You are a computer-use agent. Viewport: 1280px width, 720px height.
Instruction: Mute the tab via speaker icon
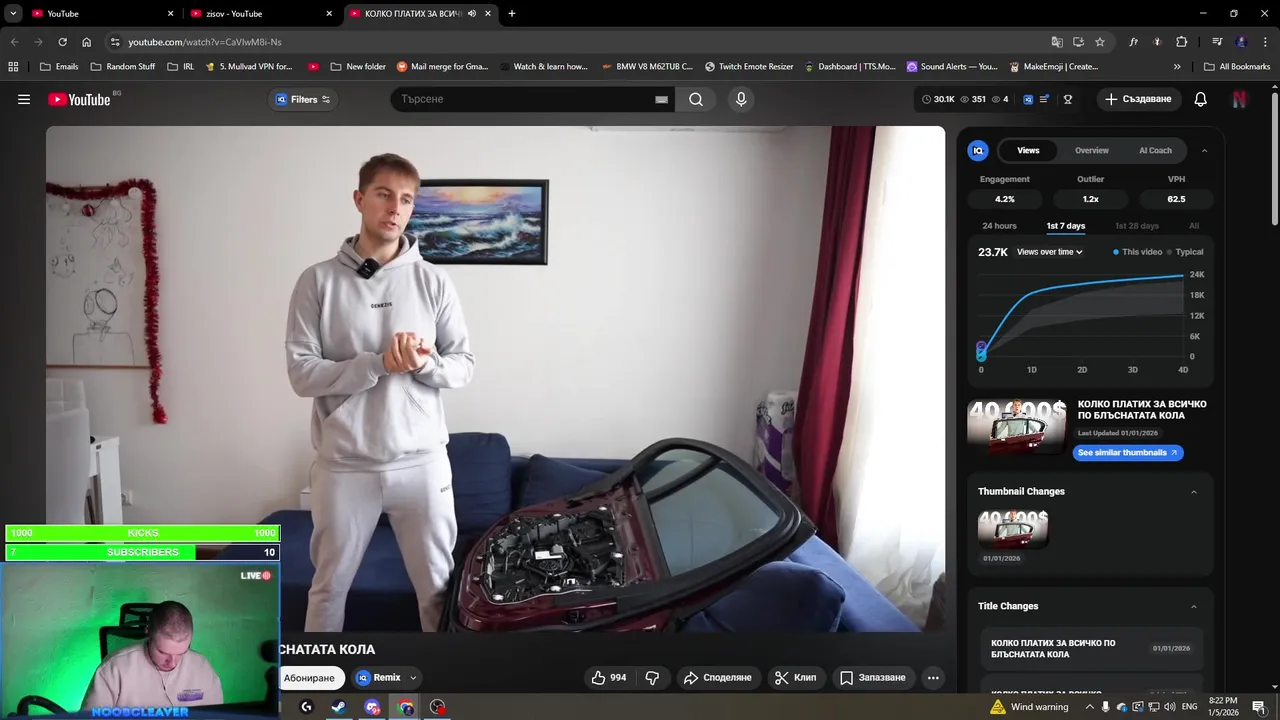pyautogui.click(x=471, y=14)
